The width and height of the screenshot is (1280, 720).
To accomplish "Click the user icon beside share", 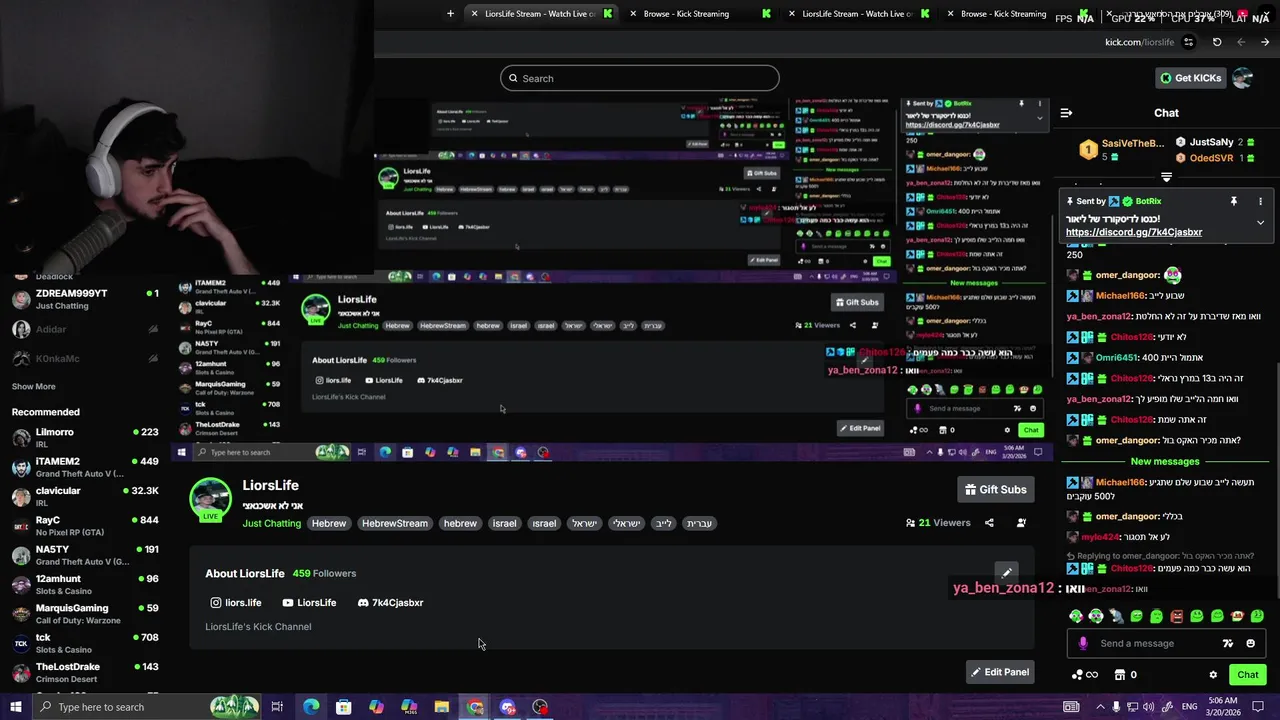I will 1021,523.
